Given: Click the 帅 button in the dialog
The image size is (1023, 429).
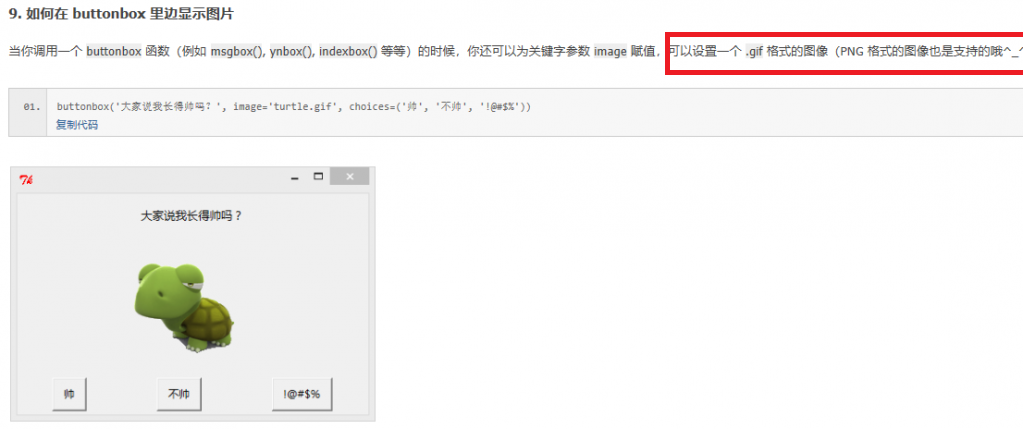Looking at the screenshot, I should 69,394.
